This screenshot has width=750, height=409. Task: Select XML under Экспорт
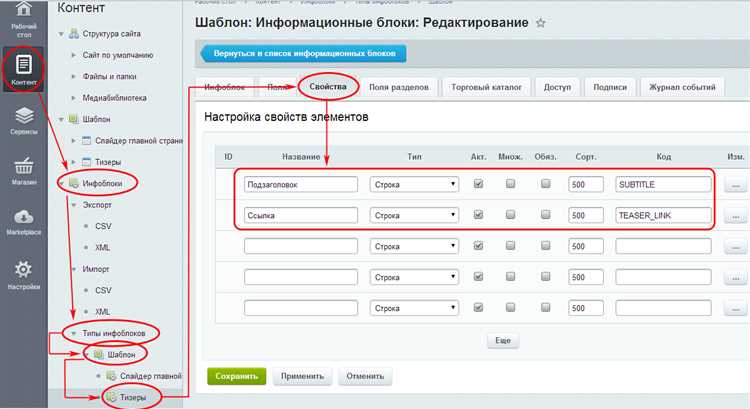tap(102, 248)
